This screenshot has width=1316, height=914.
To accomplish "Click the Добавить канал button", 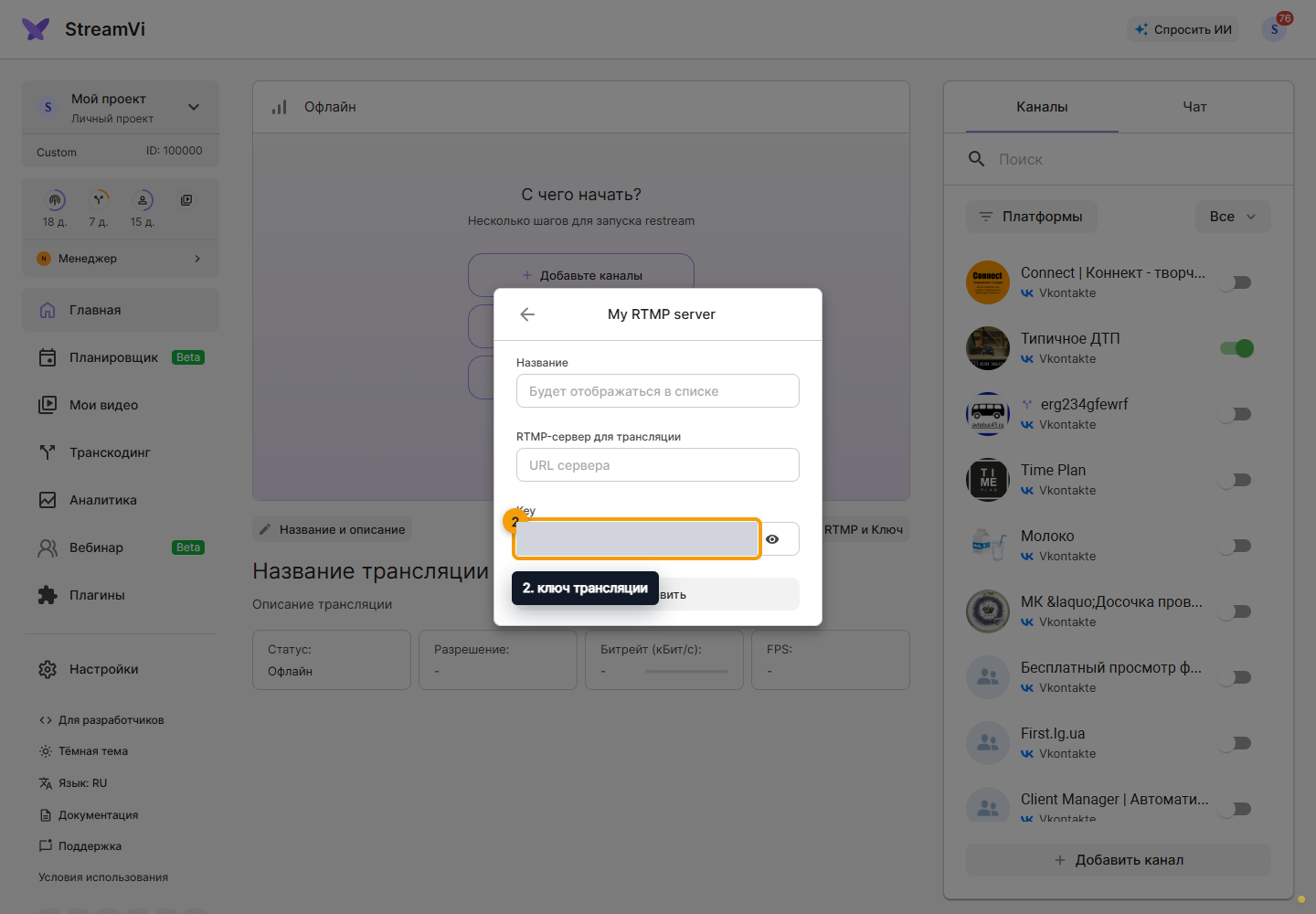I will [1119, 860].
